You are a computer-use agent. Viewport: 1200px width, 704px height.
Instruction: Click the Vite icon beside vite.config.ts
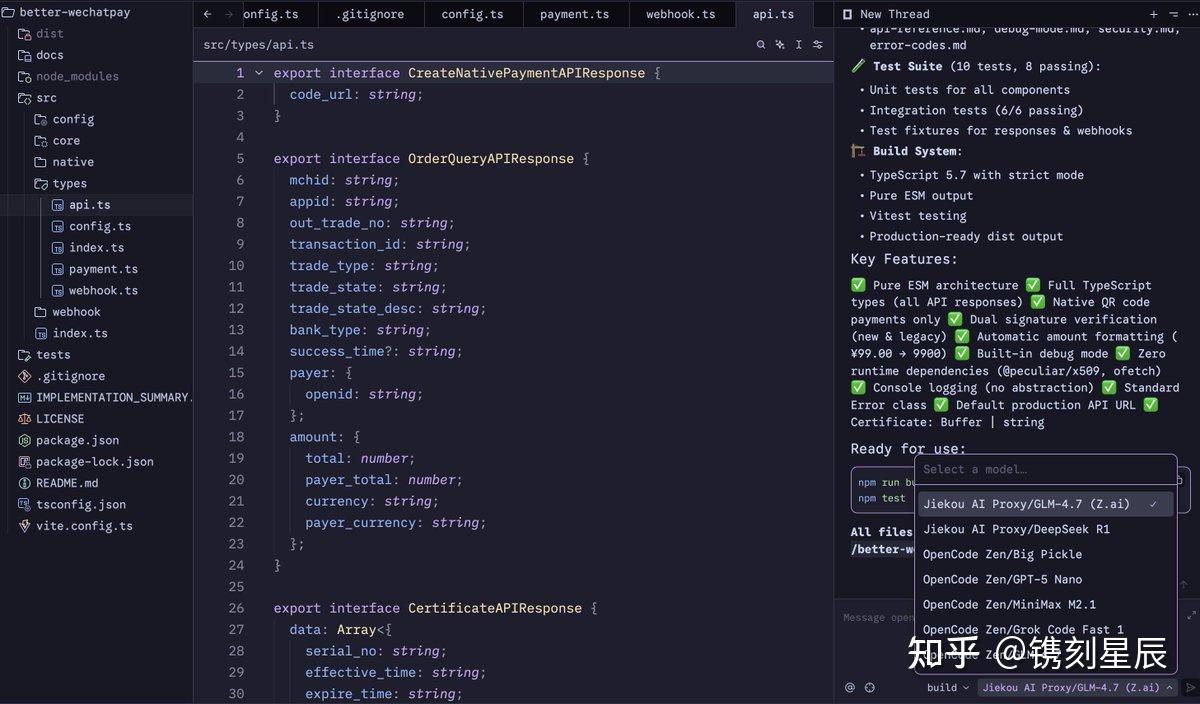point(25,526)
